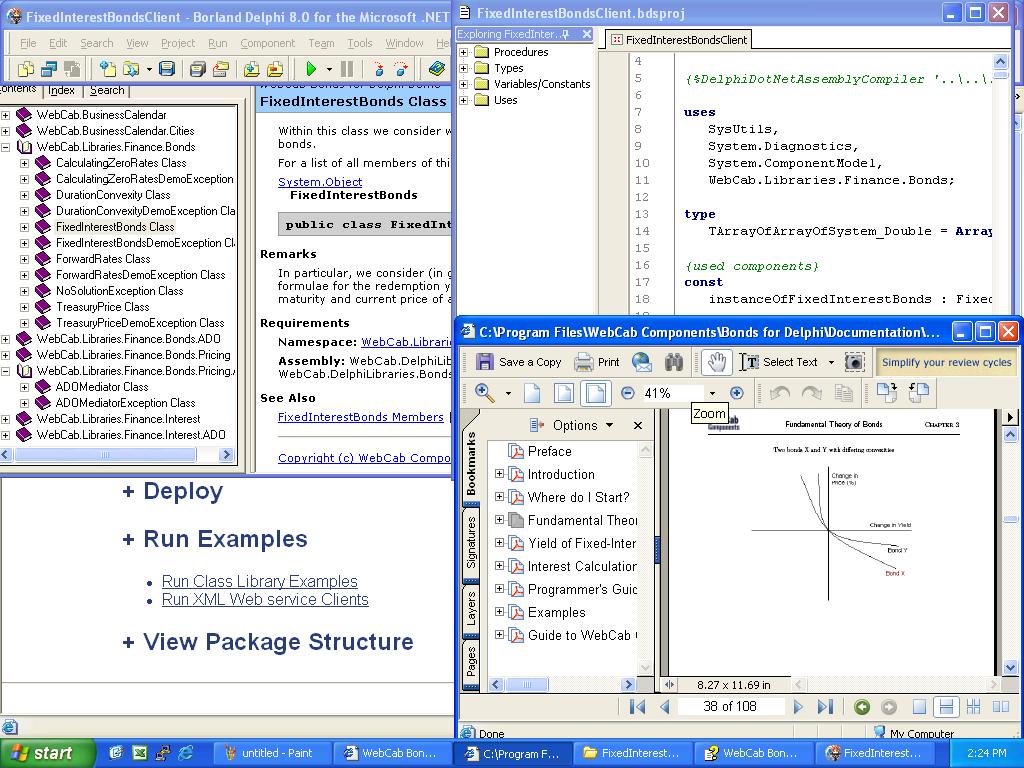The height and width of the screenshot is (768, 1024).
Task: Toggle the Fit Width view button
Action: pyautogui.click(x=595, y=392)
